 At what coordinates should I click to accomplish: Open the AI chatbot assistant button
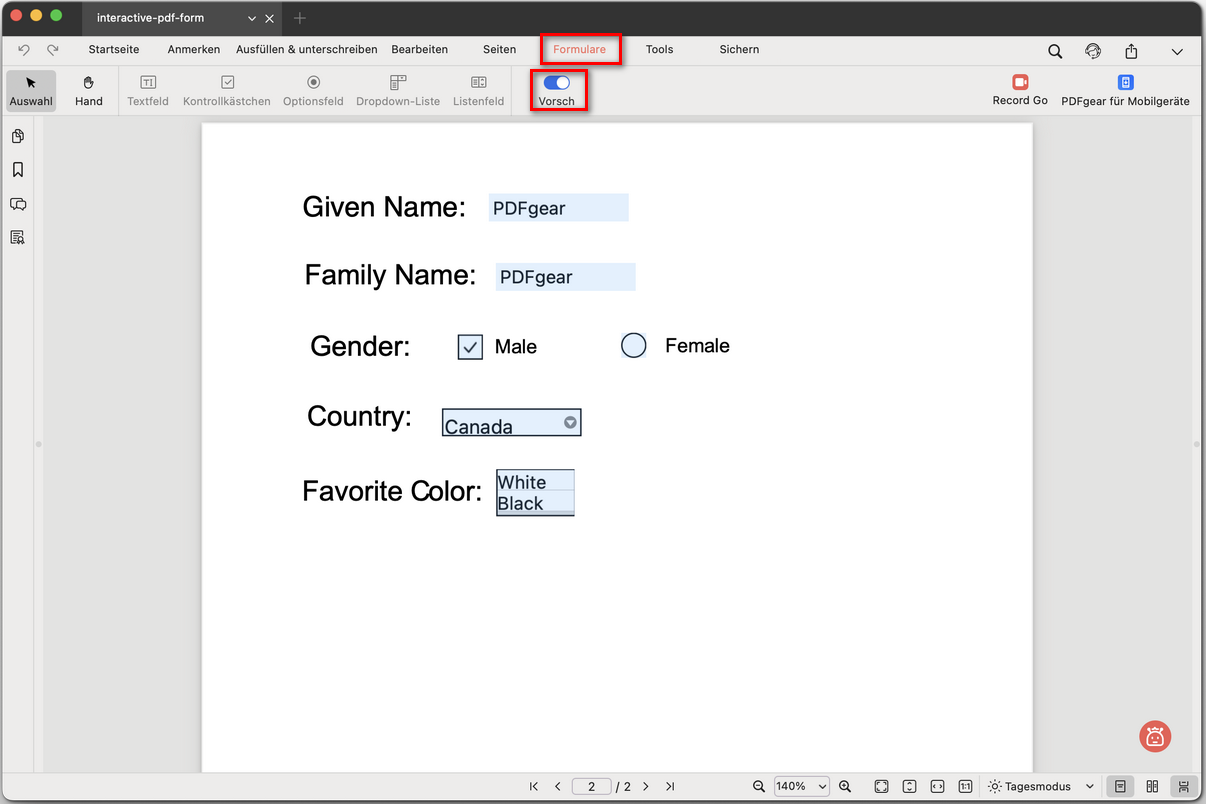click(1155, 737)
